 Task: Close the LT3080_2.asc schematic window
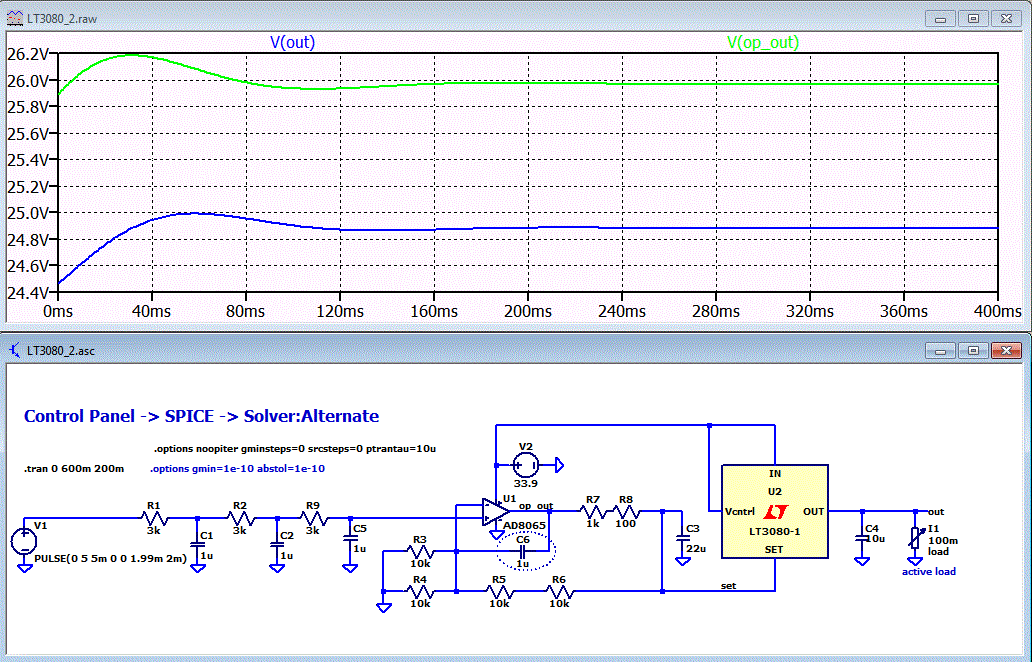(1006, 351)
